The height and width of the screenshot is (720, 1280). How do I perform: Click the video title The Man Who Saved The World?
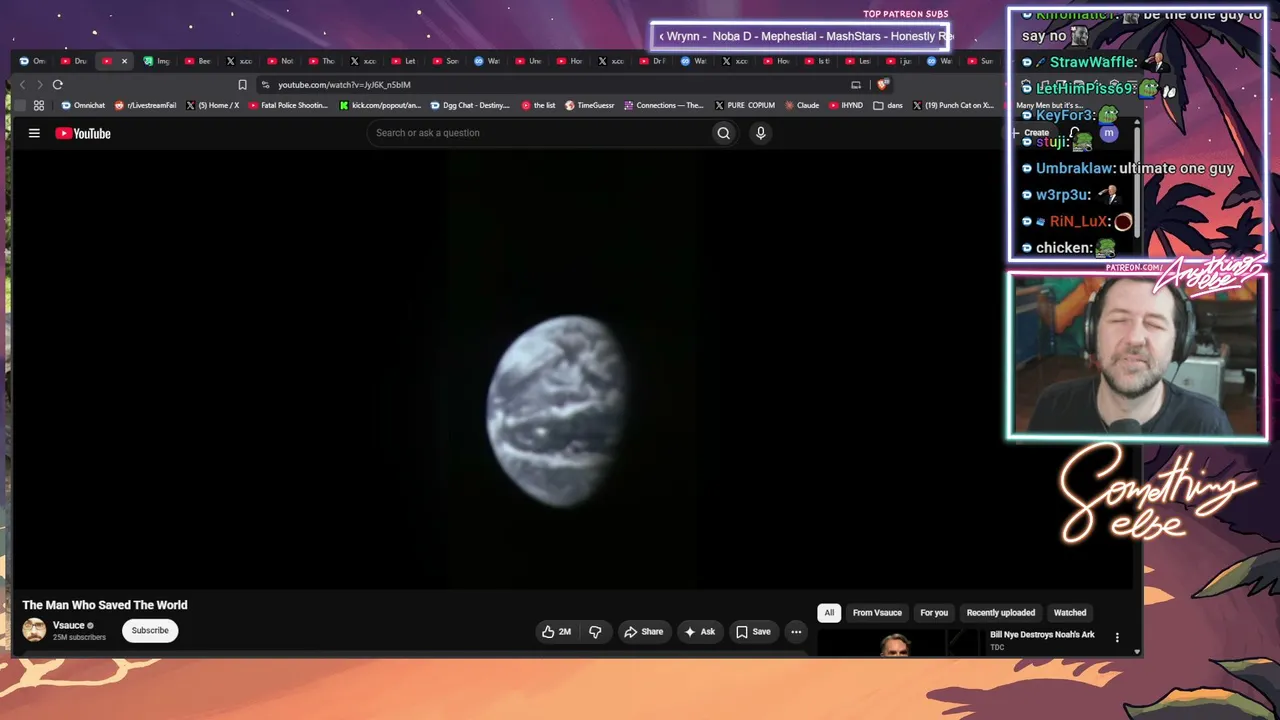105,605
